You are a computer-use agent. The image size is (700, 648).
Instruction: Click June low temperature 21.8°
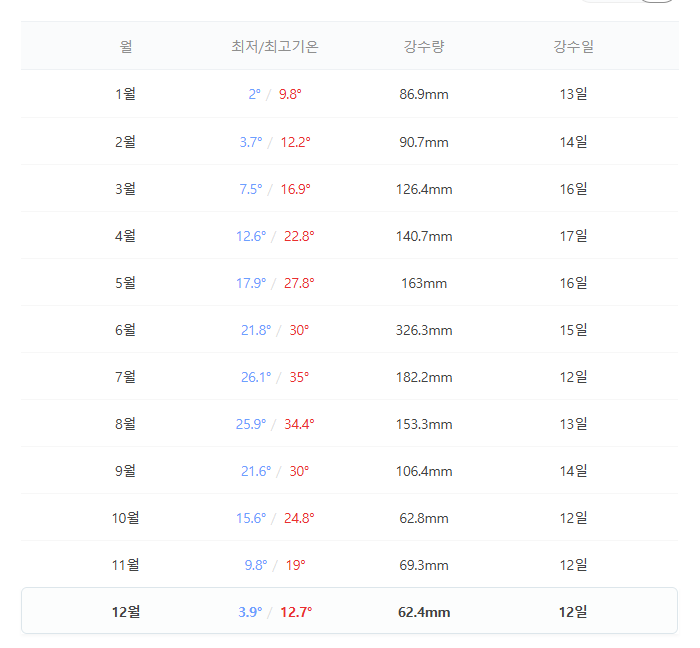pyautogui.click(x=256, y=330)
